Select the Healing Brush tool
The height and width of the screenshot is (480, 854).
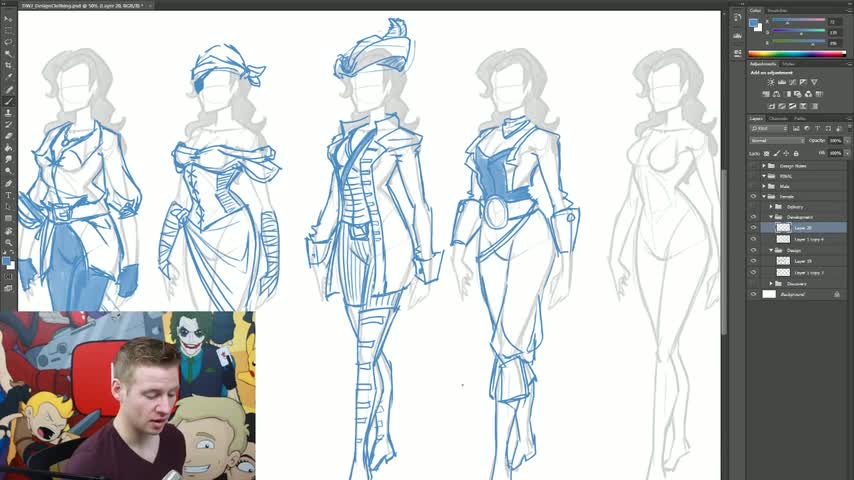(8, 89)
